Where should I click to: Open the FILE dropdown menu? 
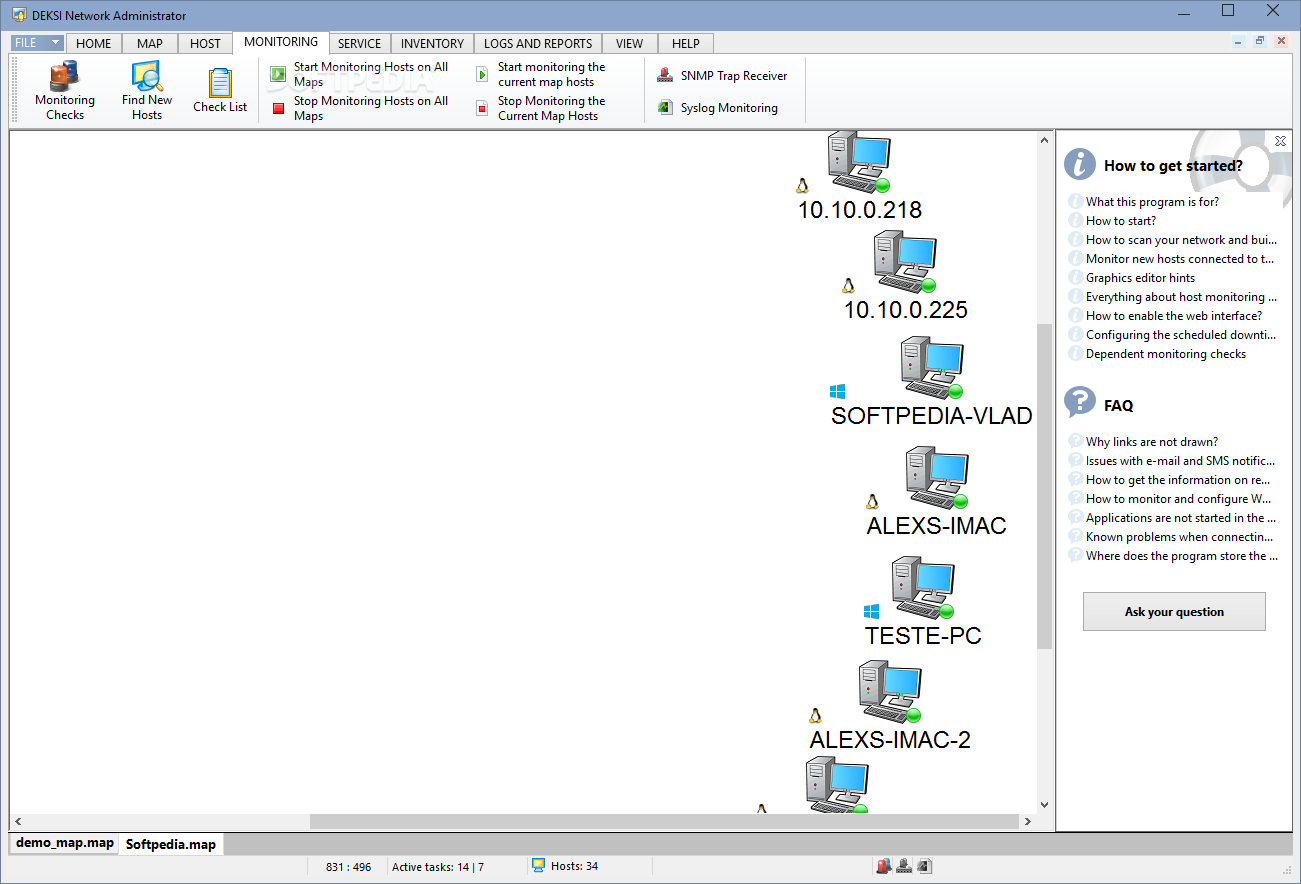pyautogui.click(x=38, y=43)
